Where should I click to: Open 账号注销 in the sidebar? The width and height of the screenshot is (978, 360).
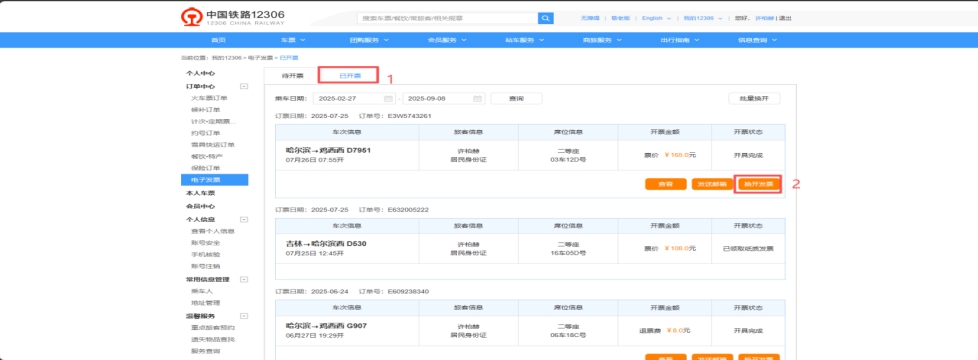pos(206,266)
